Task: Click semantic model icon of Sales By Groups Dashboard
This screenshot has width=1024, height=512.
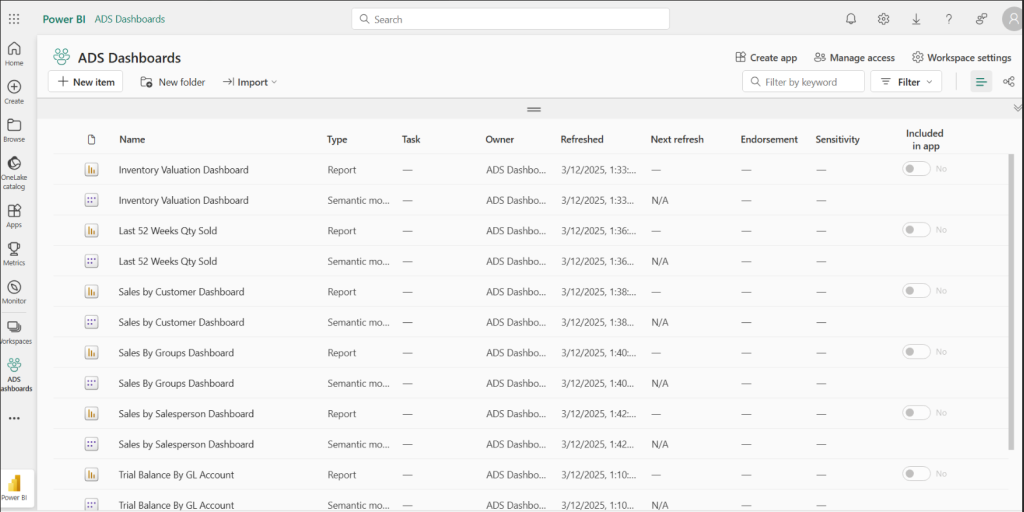Action: click(x=91, y=383)
